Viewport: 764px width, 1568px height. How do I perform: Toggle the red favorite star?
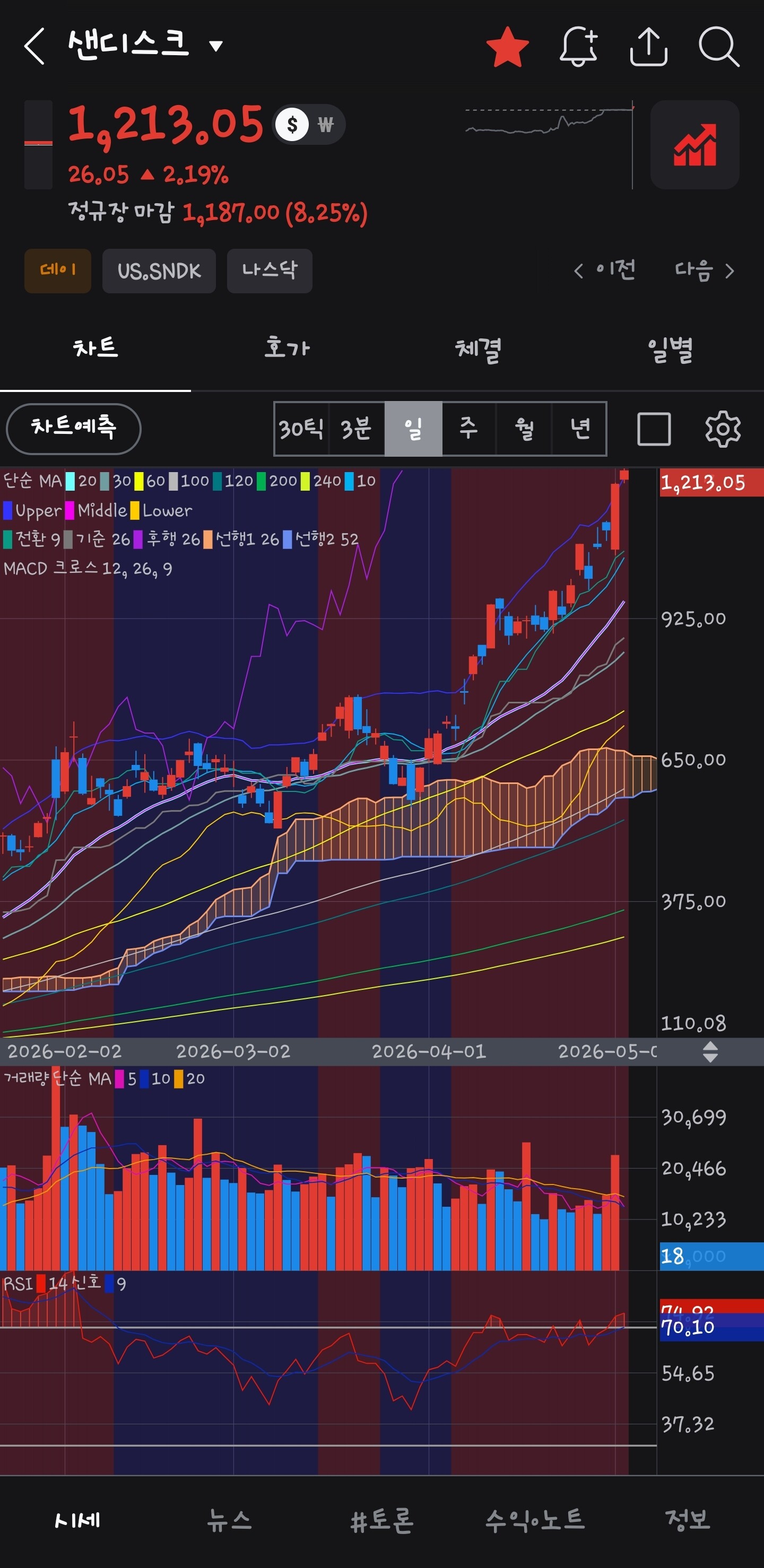click(507, 46)
